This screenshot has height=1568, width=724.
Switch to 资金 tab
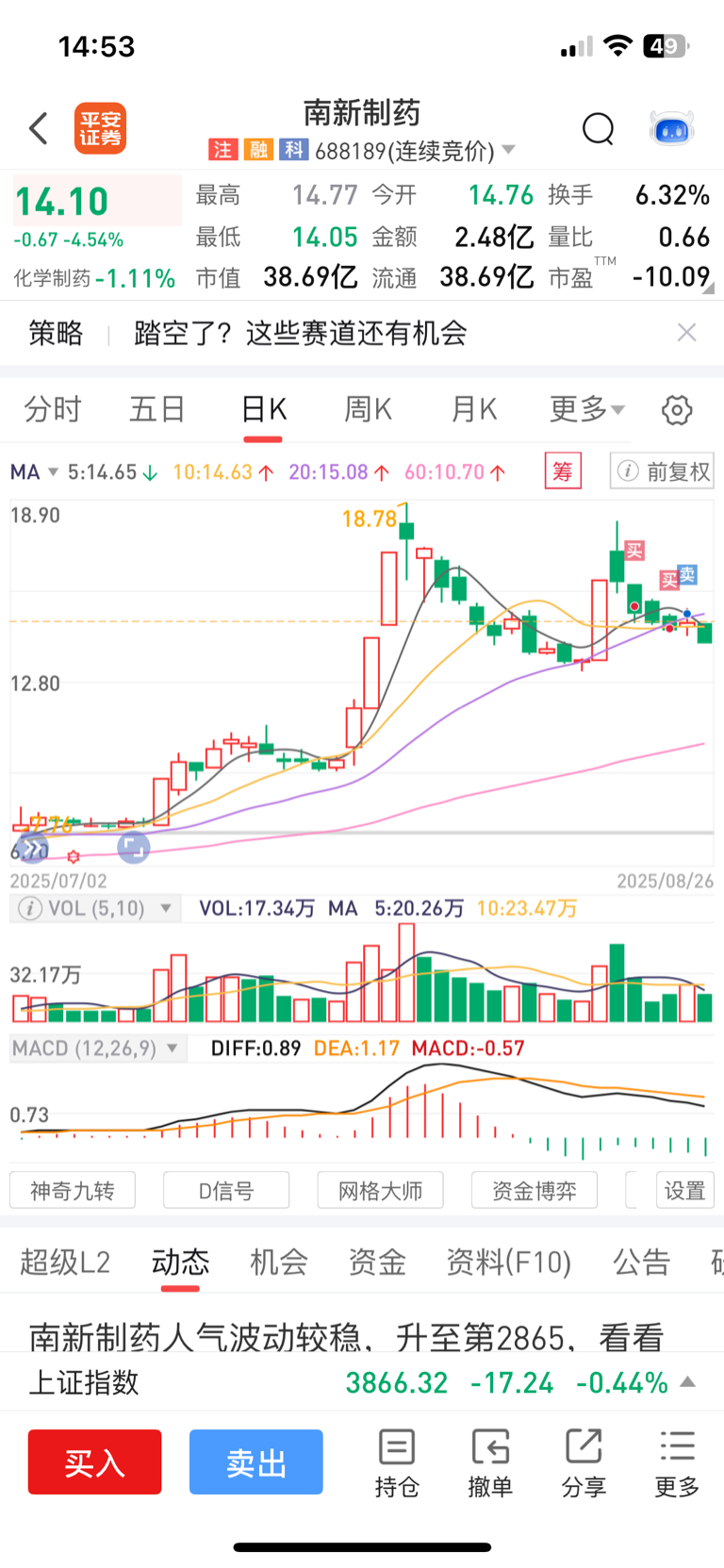[x=377, y=1262]
